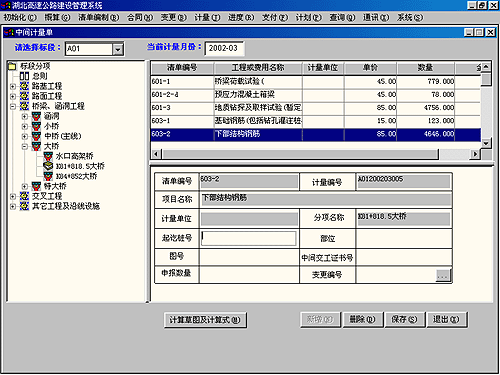The image size is (500, 375).
Task: Click the icon beside 路基工程
Action: click(x=24, y=86)
